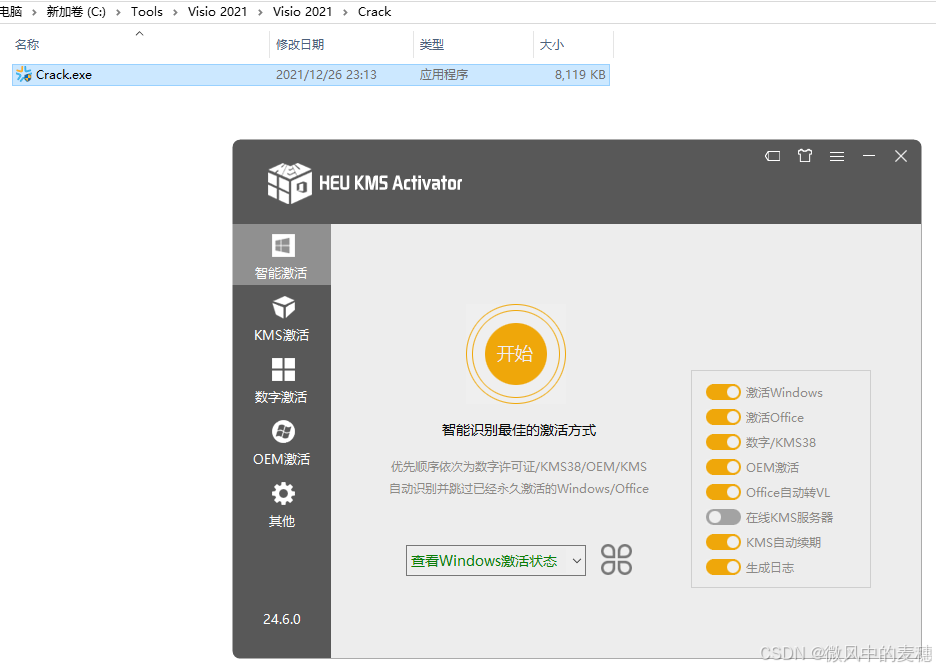Screen dimensions: 936x669
Task: Click 应用程序 type cell
Action: coord(444,75)
